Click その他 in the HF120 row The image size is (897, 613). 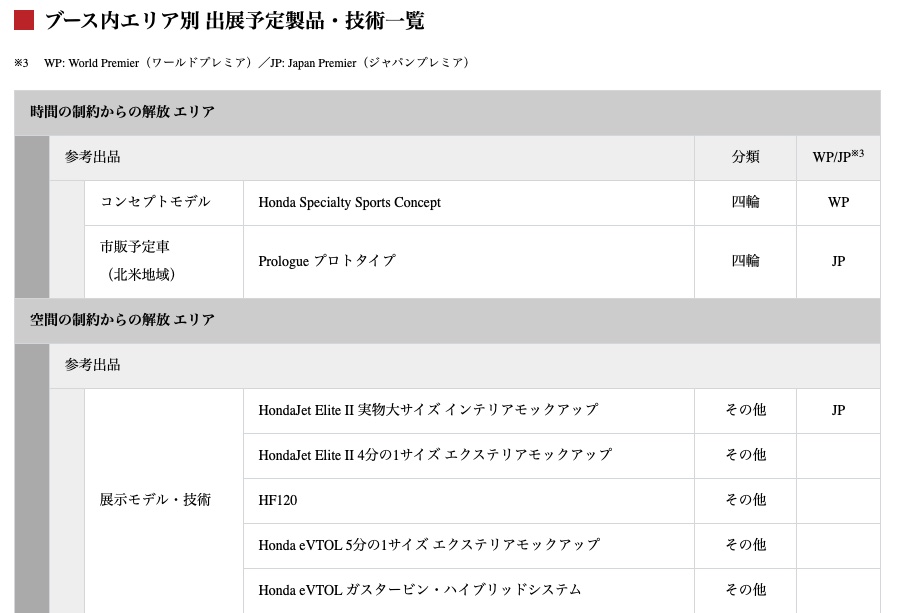click(745, 500)
